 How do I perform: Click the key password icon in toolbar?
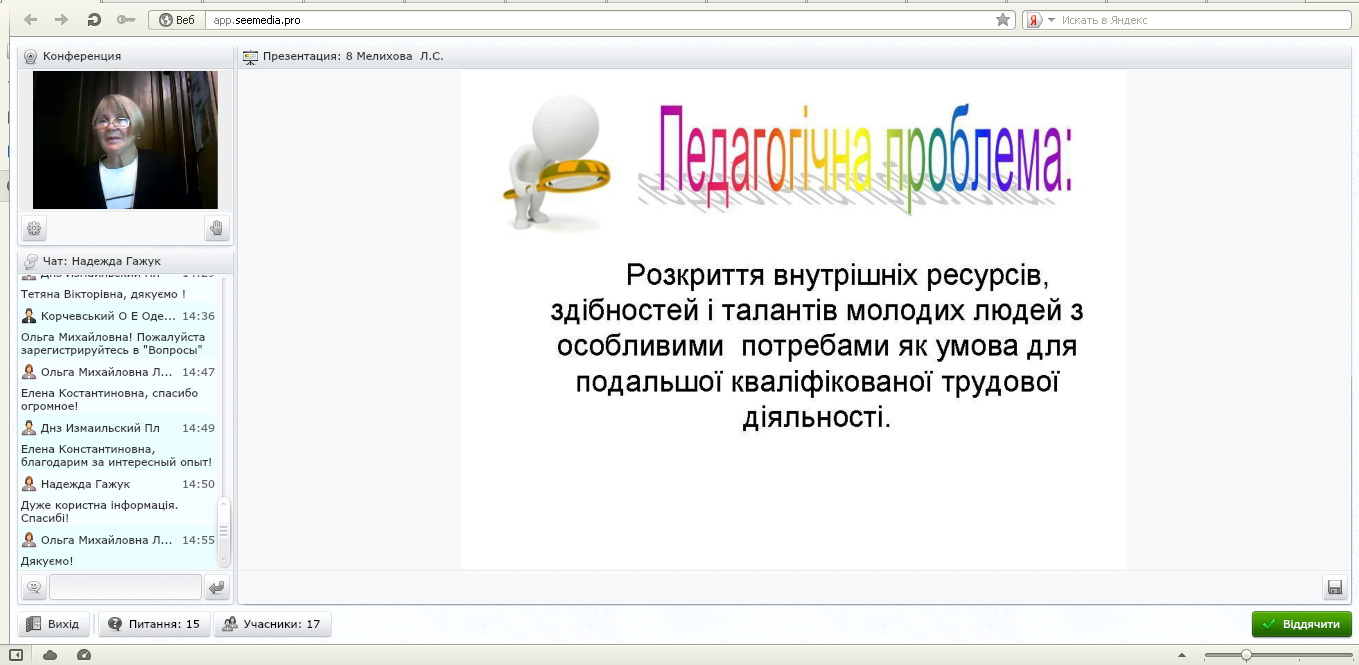[125, 20]
